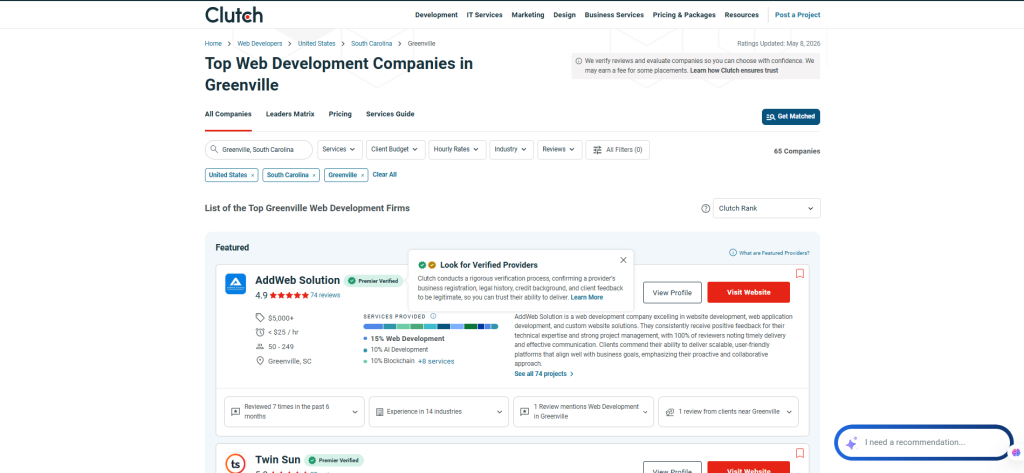Open the Hourly Rates filter dropdown
Viewport: 1024px width, 473px height.
click(457, 150)
